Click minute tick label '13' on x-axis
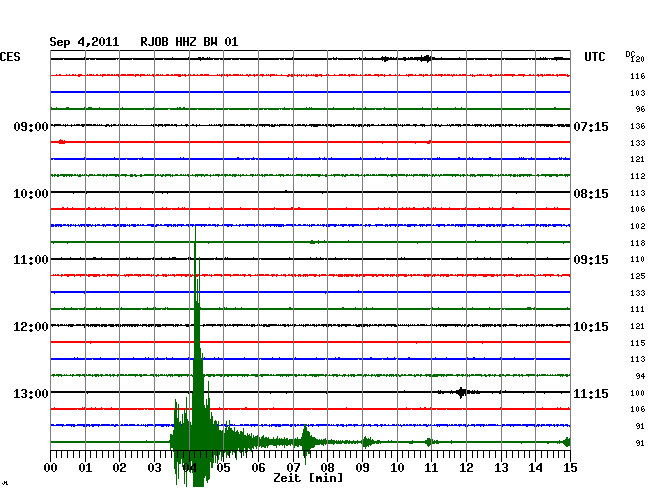 coord(501,468)
